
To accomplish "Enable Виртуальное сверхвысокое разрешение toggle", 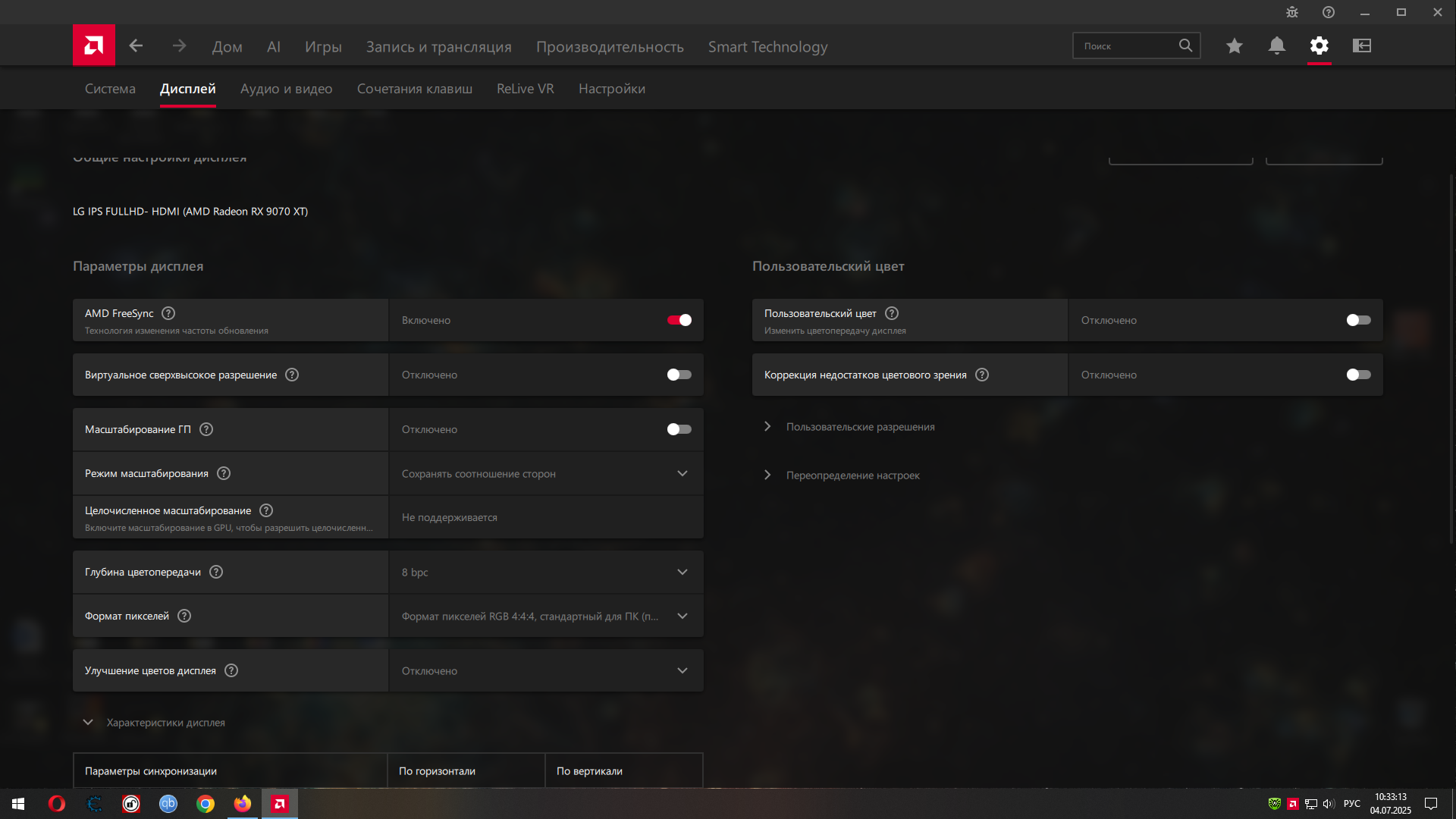I will (x=679, y=375).
